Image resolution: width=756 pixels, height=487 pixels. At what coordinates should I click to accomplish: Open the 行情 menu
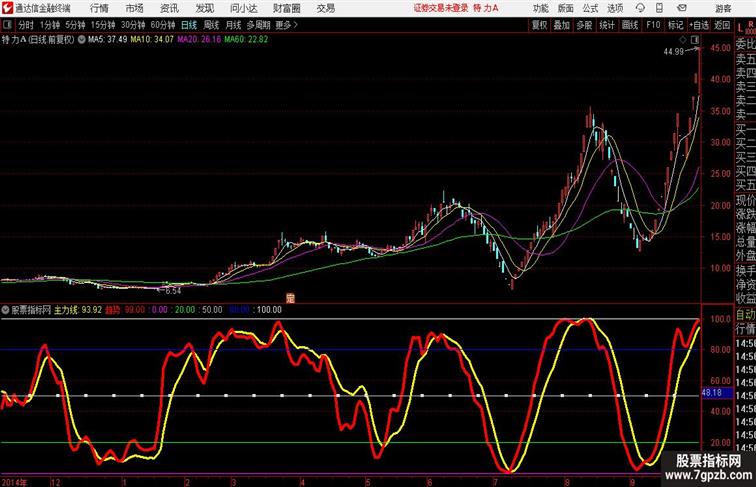tap(99, 8)
